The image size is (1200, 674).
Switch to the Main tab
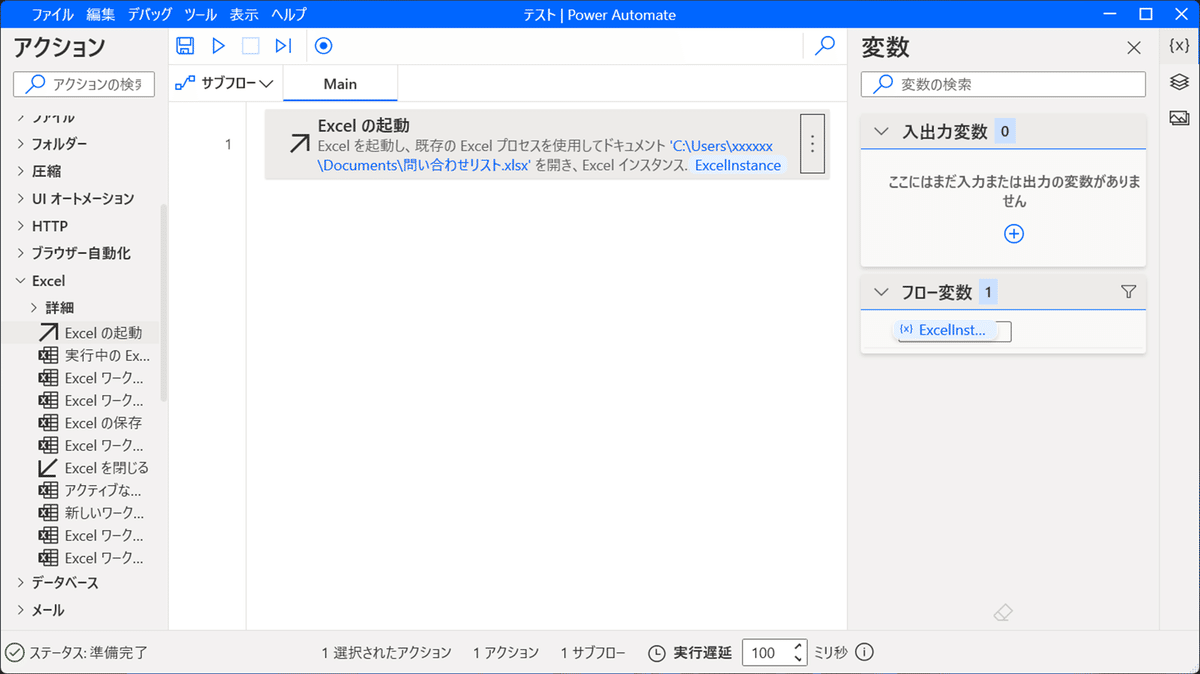coord(340,84)
